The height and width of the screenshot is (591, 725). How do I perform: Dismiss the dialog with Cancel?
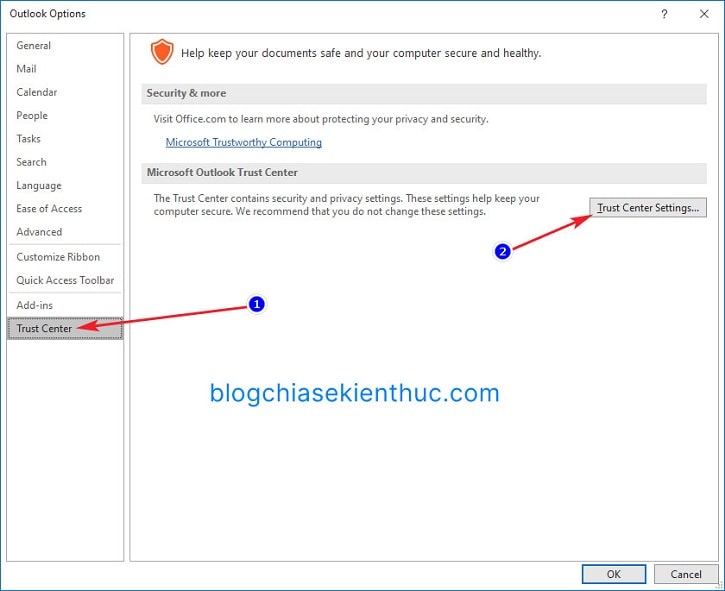click(x=686, y=574)
